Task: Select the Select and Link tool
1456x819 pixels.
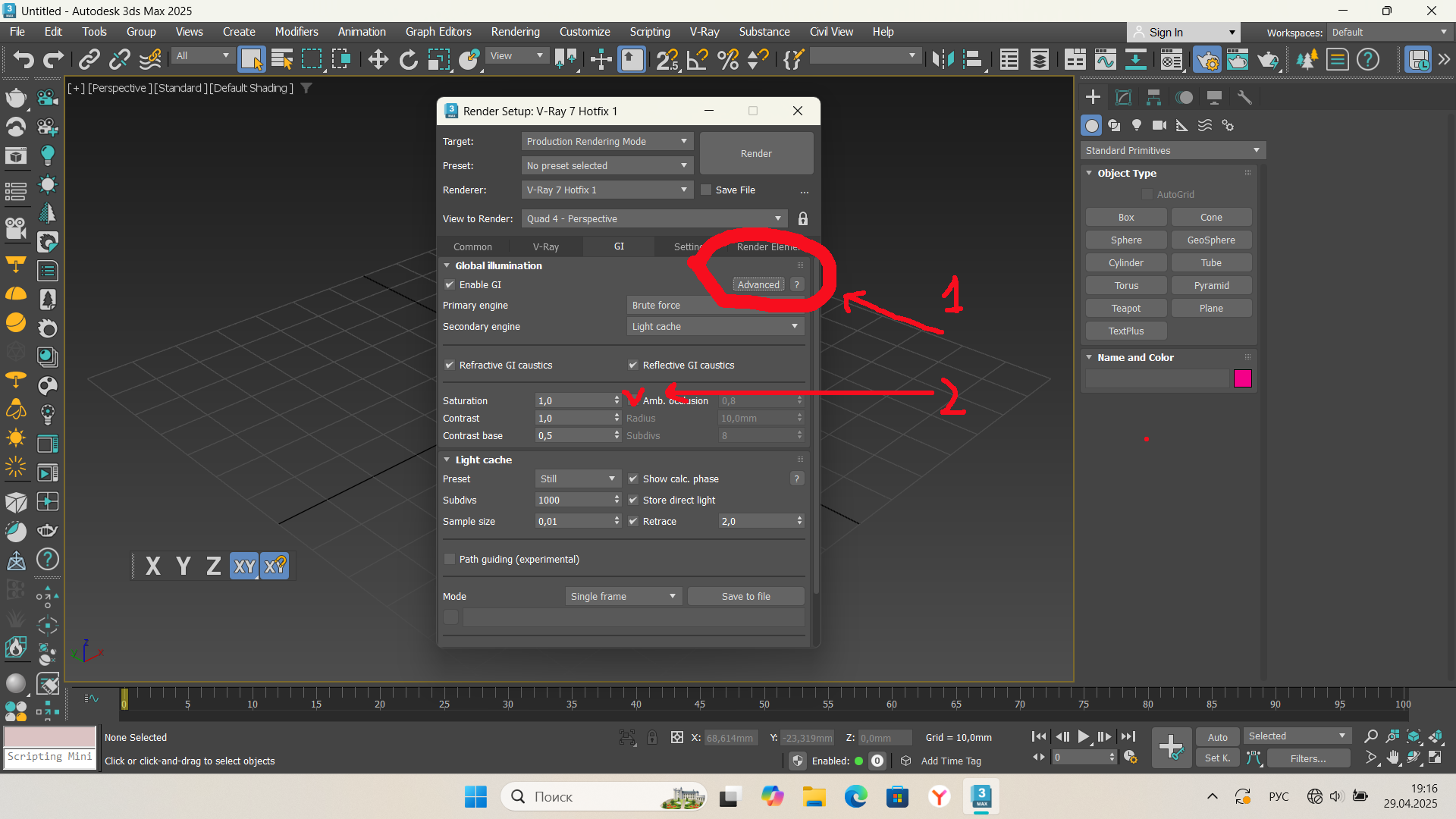Action: [89, 59]
